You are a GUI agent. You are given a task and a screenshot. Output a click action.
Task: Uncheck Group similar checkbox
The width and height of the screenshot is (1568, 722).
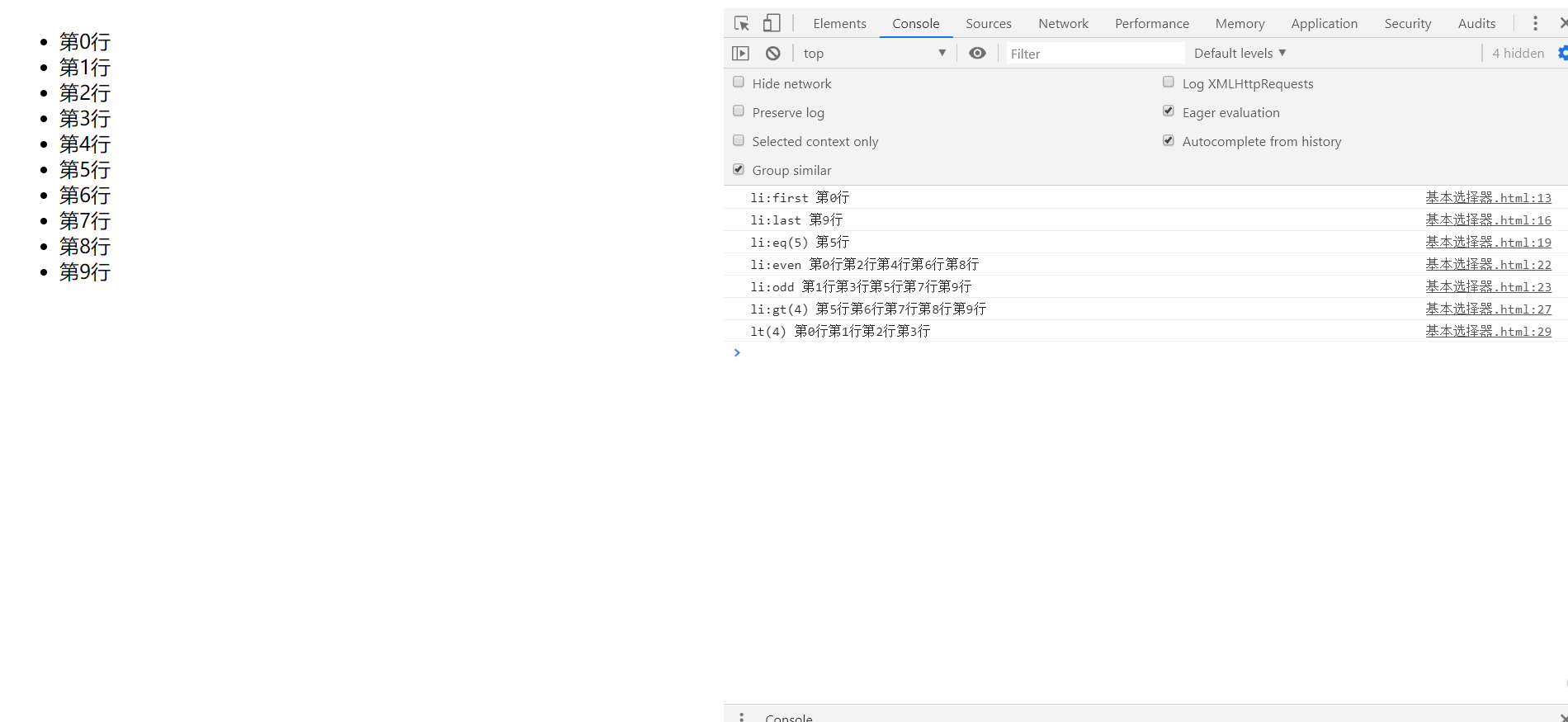tap(739, 169)
